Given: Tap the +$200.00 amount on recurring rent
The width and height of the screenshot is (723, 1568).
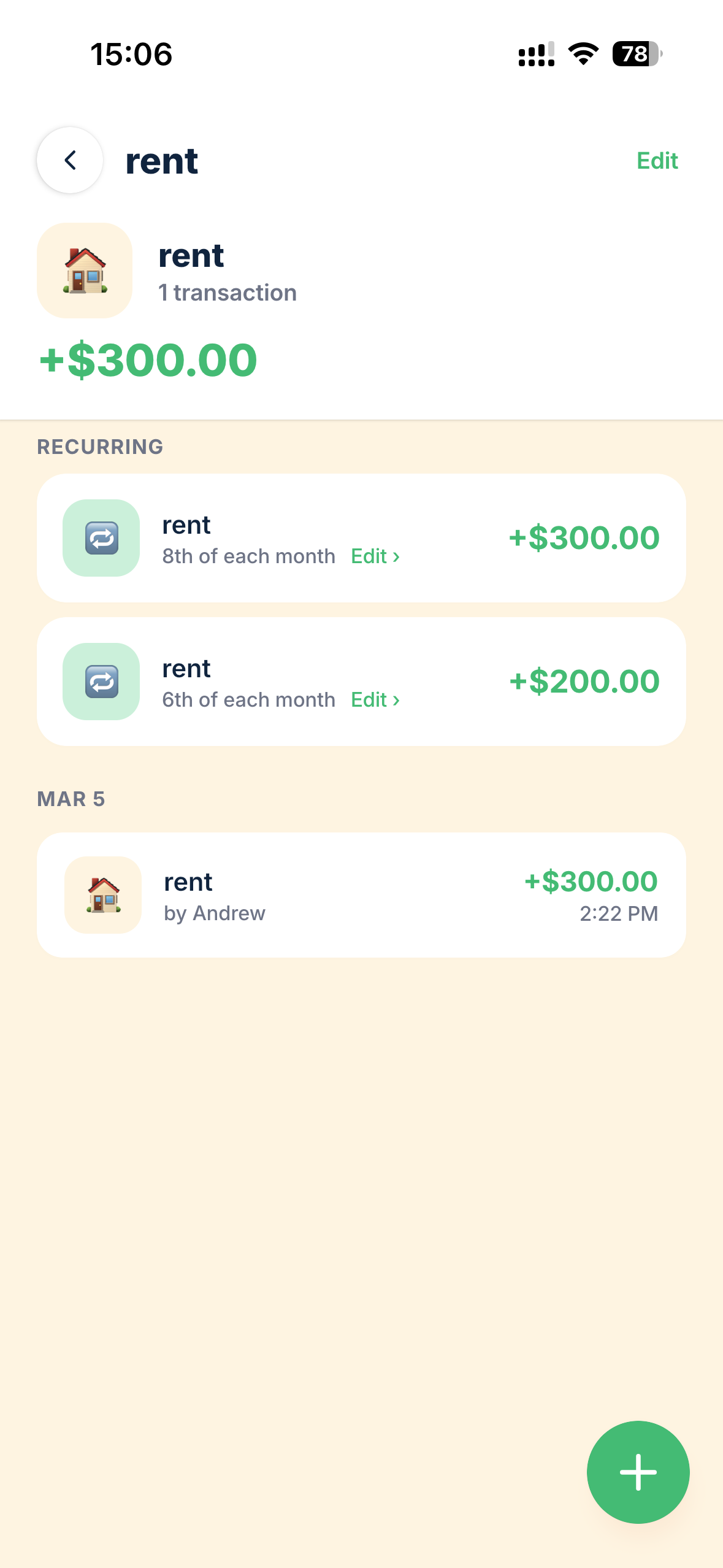Looking at the screenshot, I should 583,681.
